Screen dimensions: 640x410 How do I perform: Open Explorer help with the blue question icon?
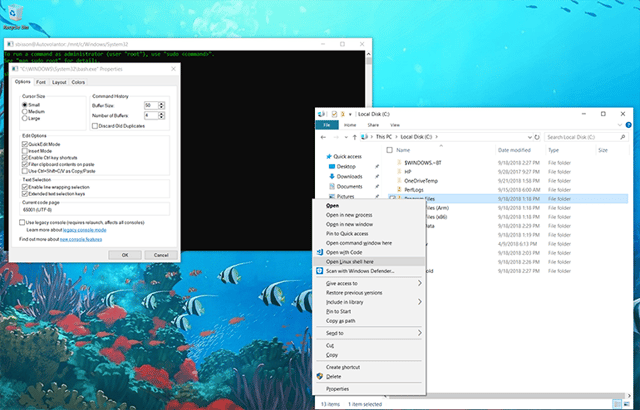pyautogui.click(x=629, y=125)
